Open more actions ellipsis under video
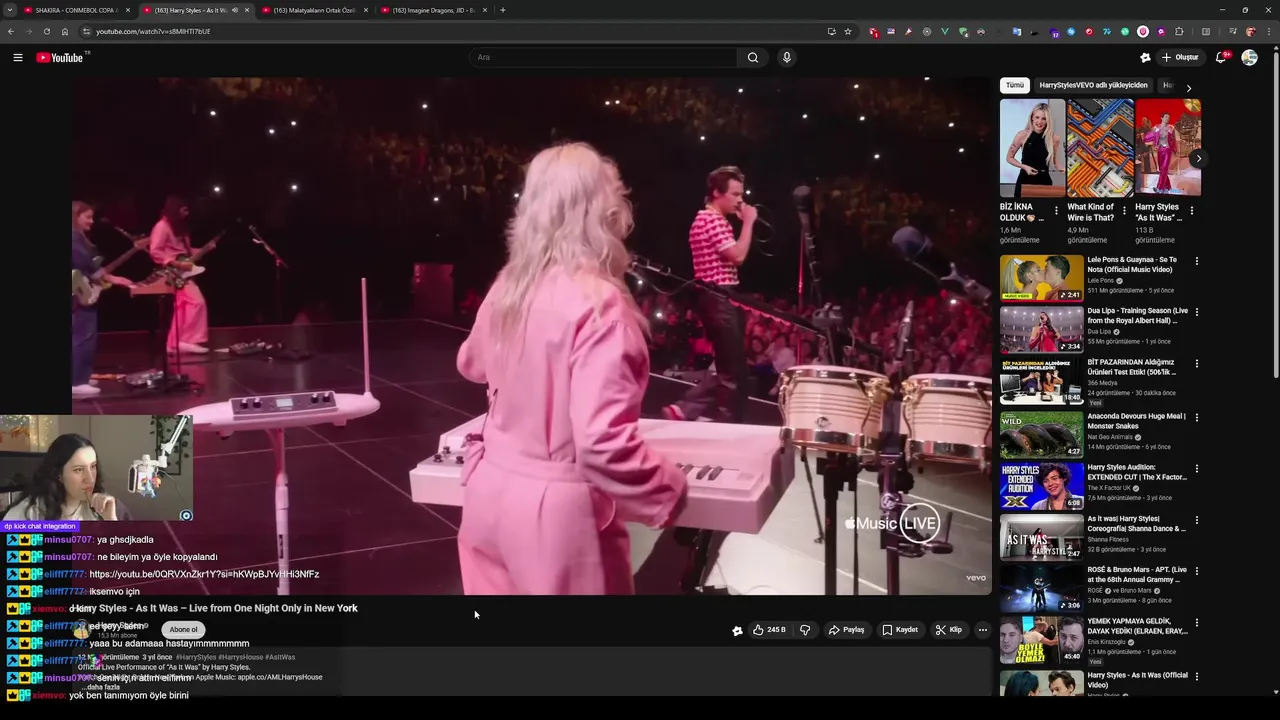This screenshot has height=720, width=1280. (x=983, y=630)
